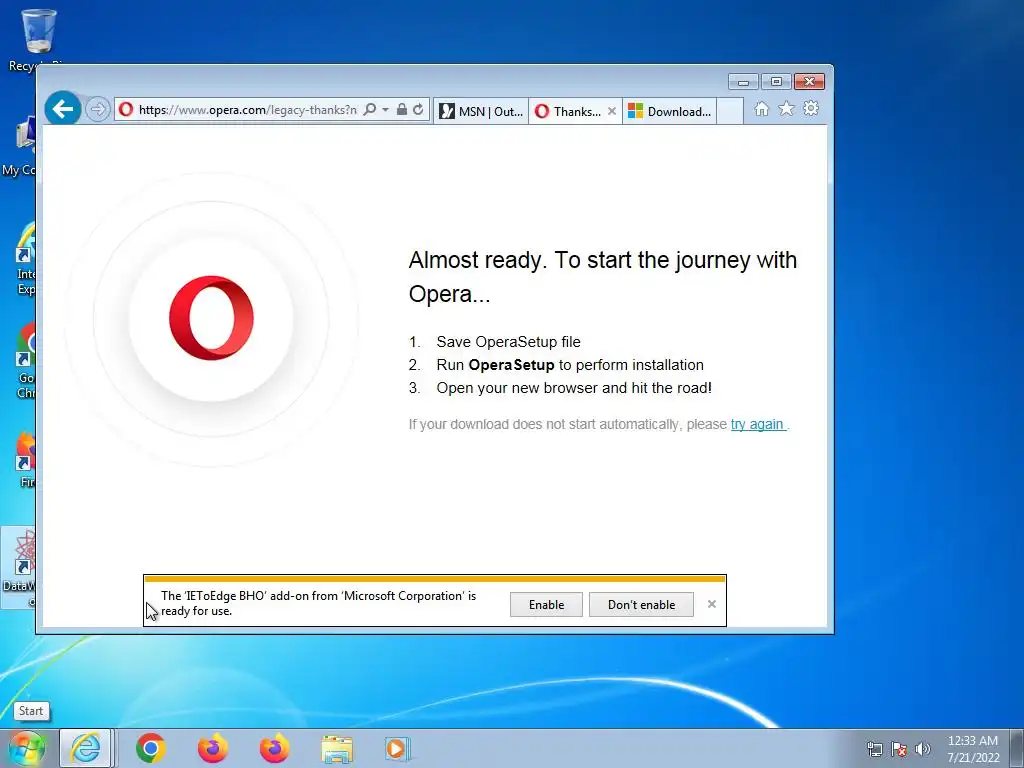This screenshot has width=1024, height=768.
Task: Click the IE Home icon
Action: tap(761, 108)
